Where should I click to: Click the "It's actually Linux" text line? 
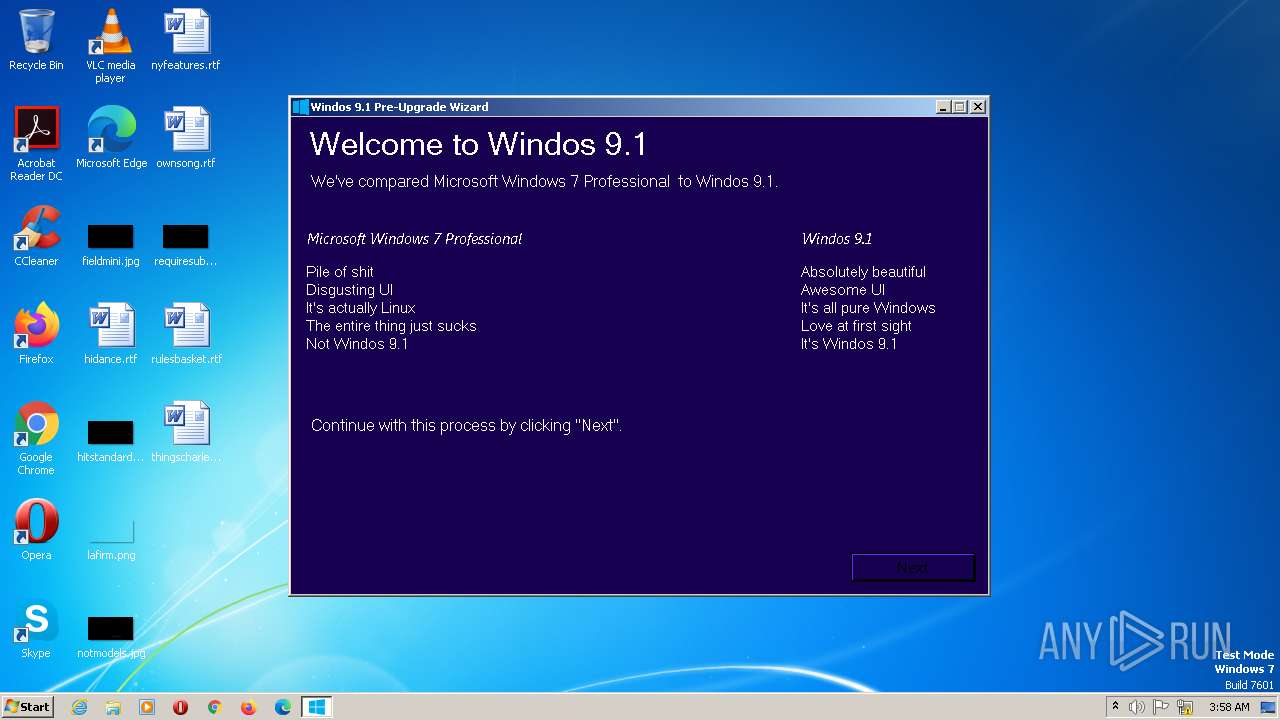361,308
